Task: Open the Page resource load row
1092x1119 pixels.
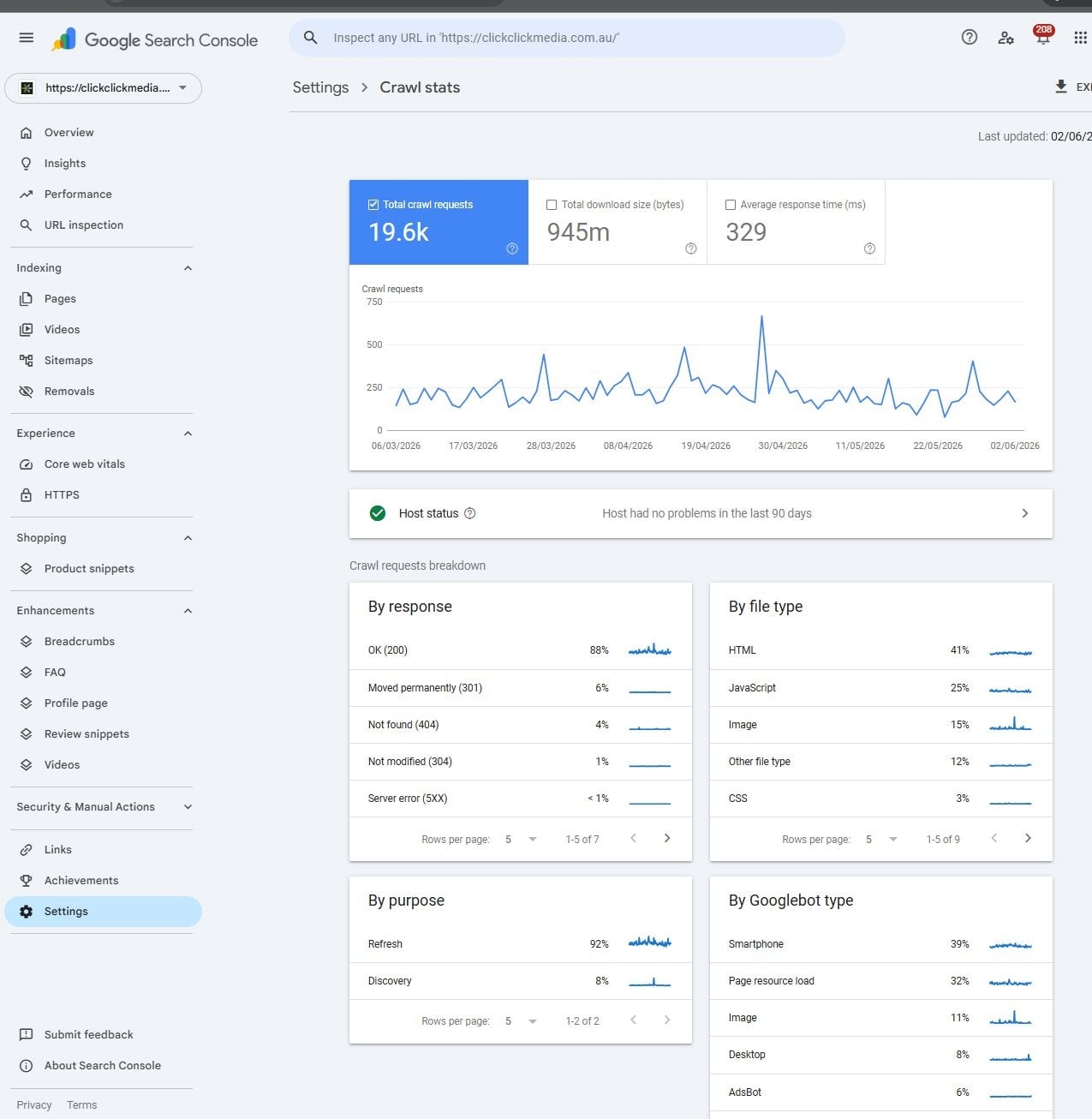Action: (x=880, y=981)
